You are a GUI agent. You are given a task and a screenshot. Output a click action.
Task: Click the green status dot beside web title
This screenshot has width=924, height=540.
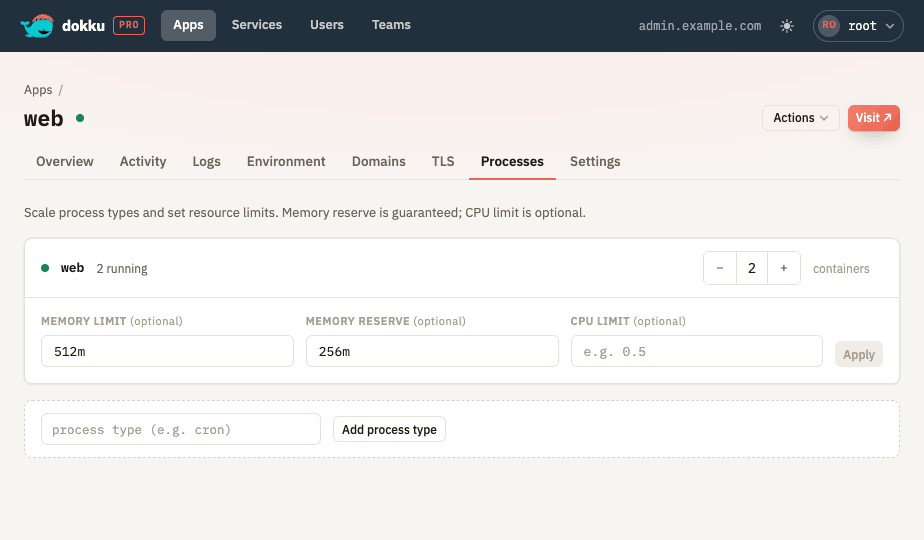coord(80,118)
